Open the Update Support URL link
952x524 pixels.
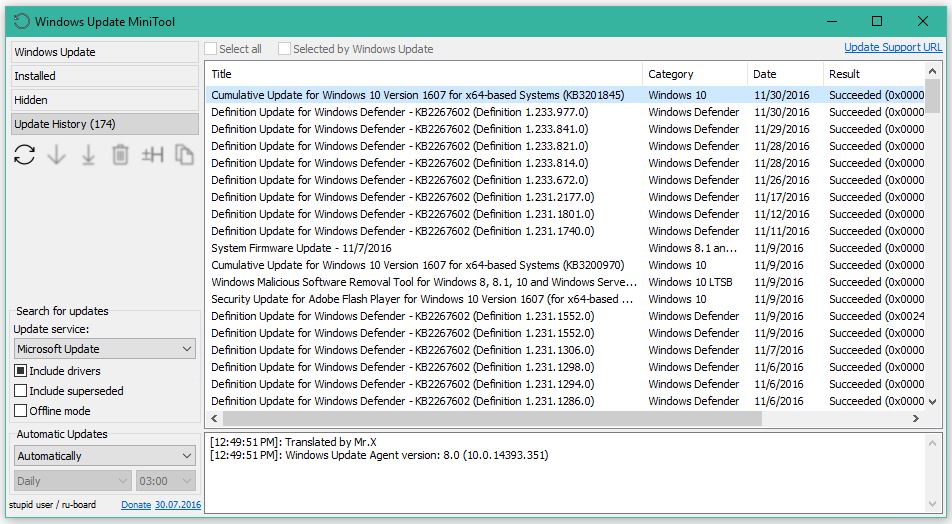[892, 47]
